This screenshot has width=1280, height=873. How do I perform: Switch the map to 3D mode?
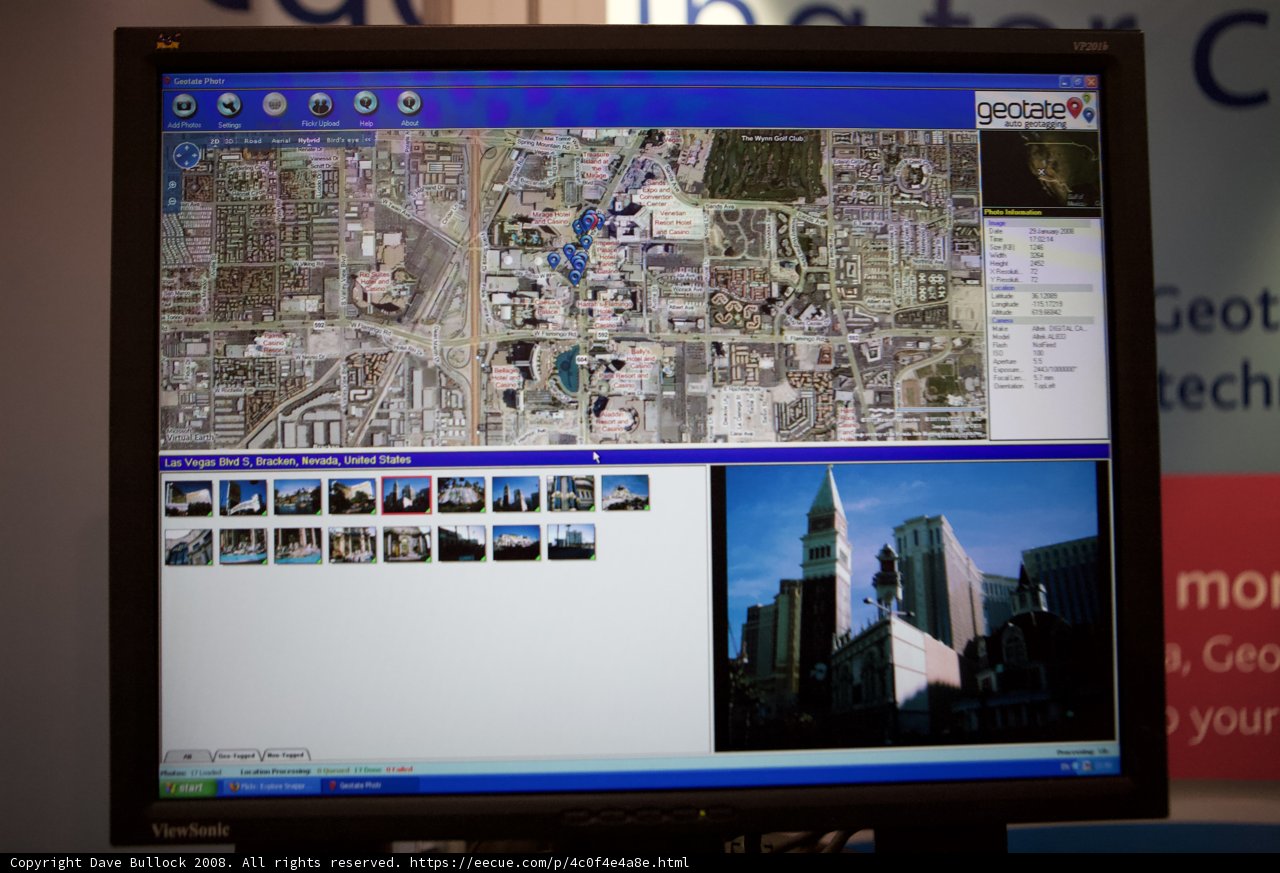(x=229, y=142)
